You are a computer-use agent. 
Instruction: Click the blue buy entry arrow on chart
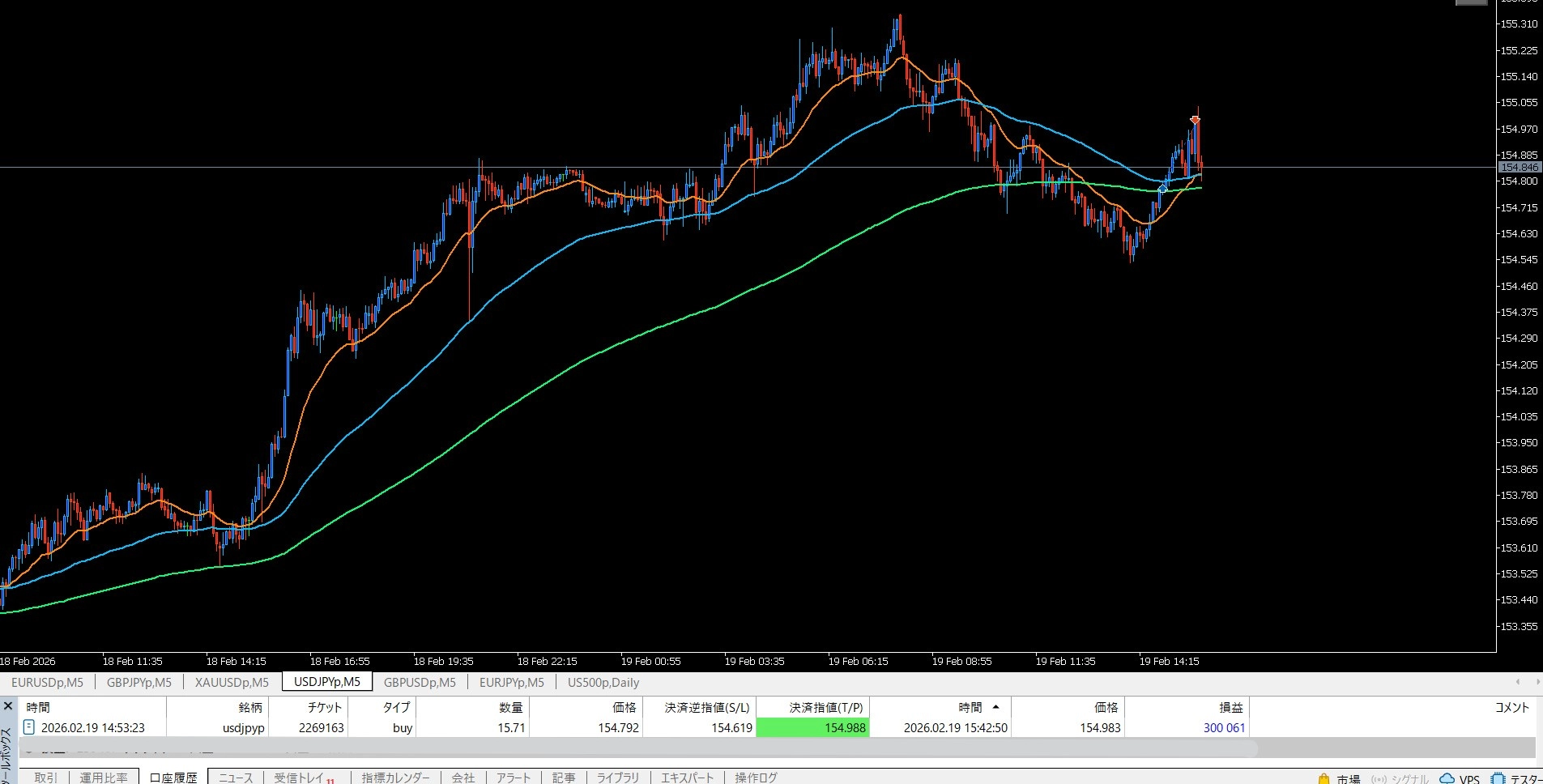pos(1162,189)
